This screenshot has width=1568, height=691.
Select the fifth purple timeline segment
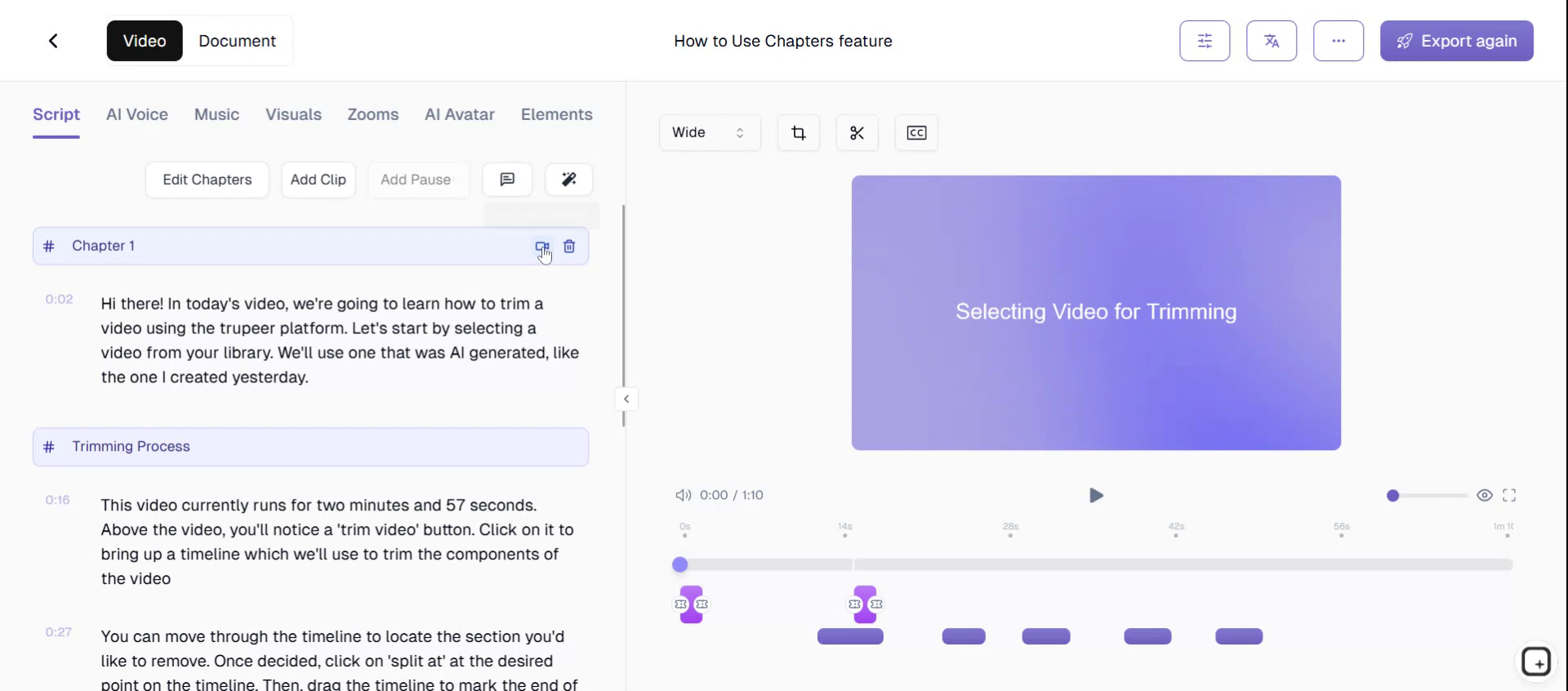[1239, 636]
